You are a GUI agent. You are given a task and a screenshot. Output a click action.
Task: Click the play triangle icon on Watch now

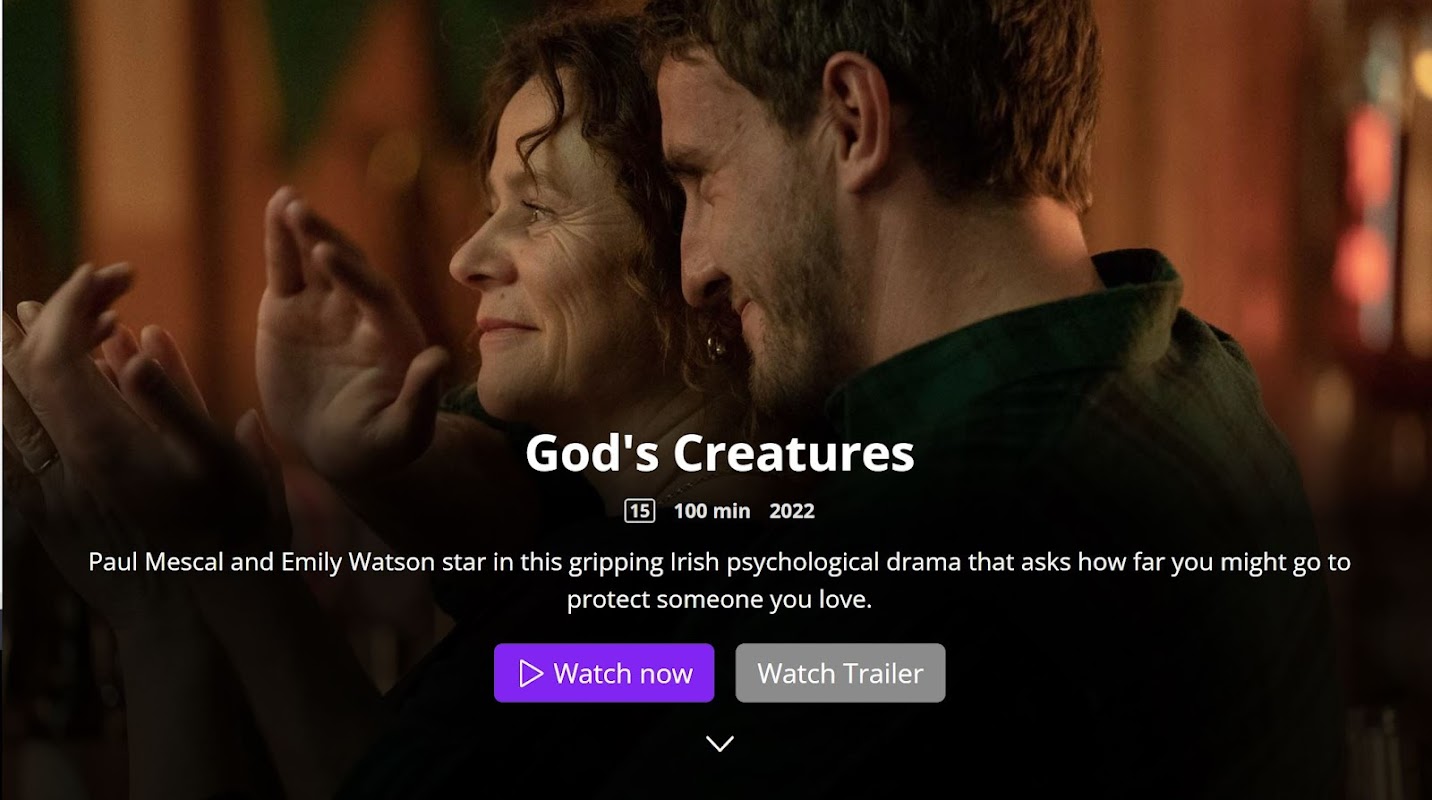(531, 673)
